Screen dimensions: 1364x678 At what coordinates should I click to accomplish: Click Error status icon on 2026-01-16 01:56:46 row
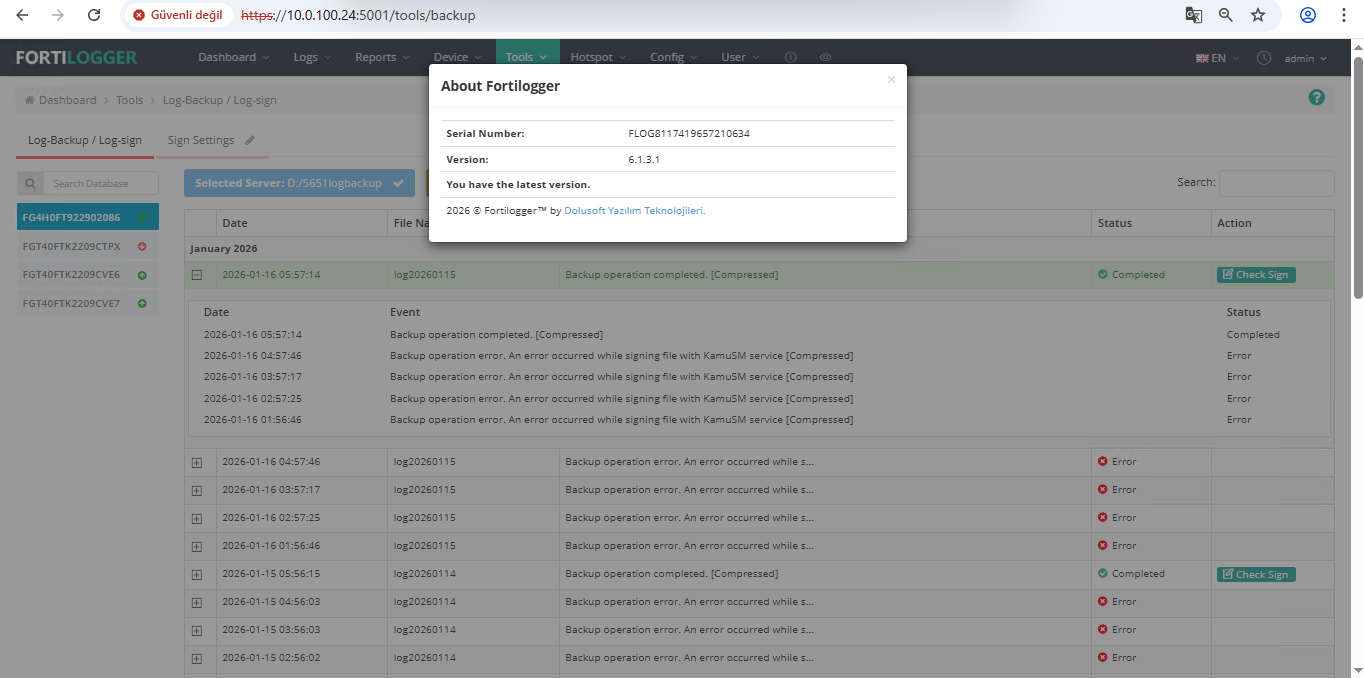(1103, 546)
